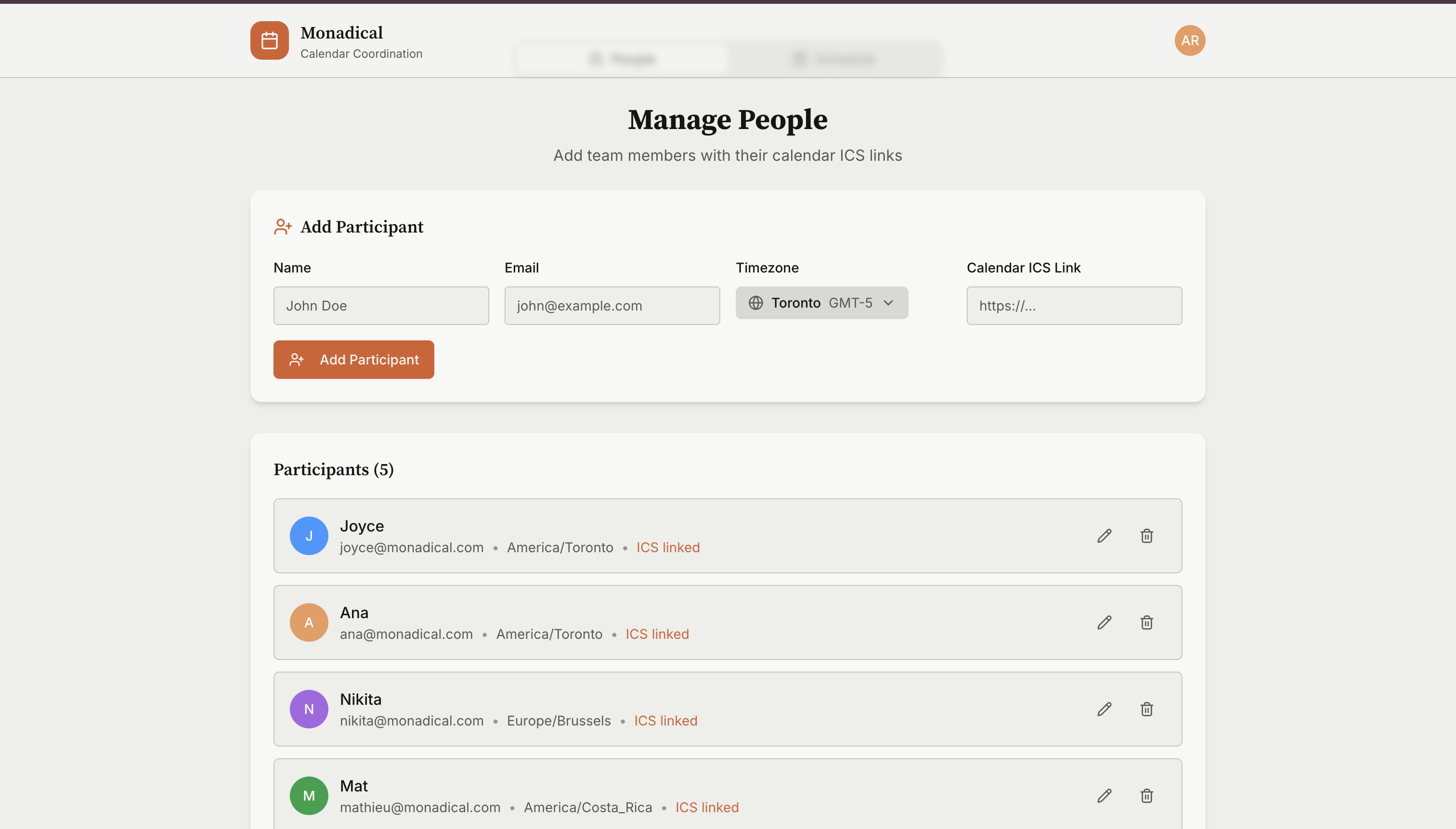Screen dimensions: 1456x829
Task: Click the pencil icon for Ana
Action: point(1104,622)
